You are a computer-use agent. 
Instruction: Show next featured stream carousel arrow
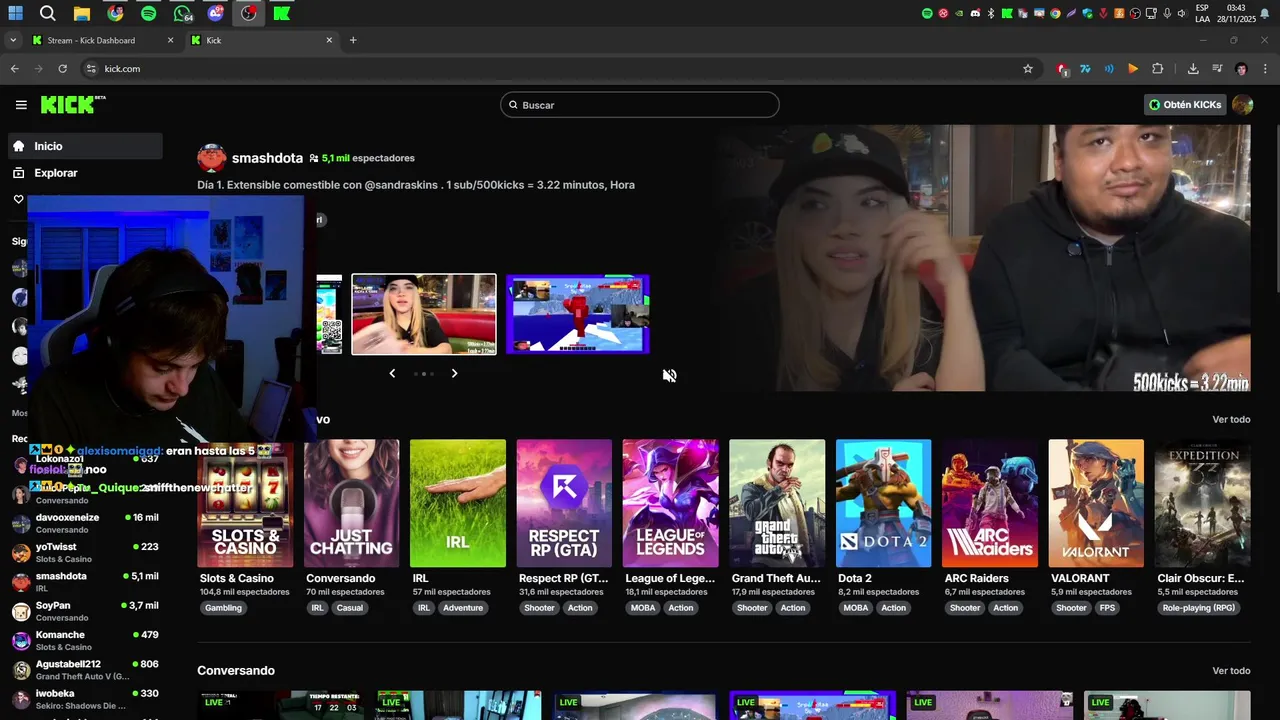click(454, 373)
